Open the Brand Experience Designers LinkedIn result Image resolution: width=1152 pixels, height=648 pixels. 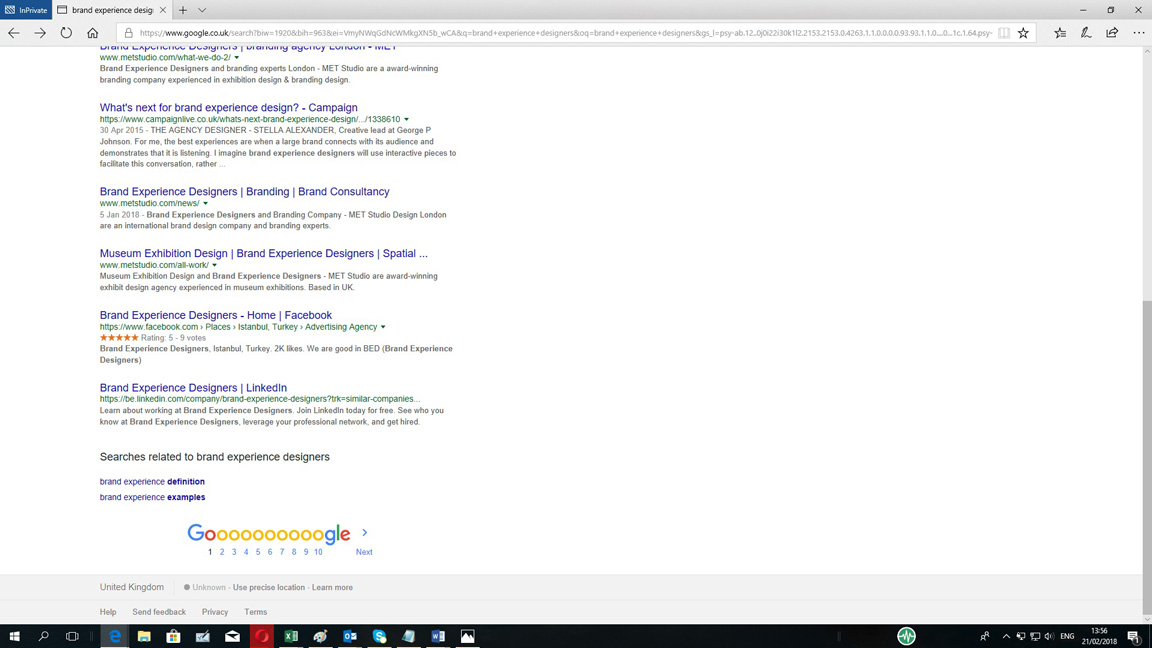[x=193, y=388]
